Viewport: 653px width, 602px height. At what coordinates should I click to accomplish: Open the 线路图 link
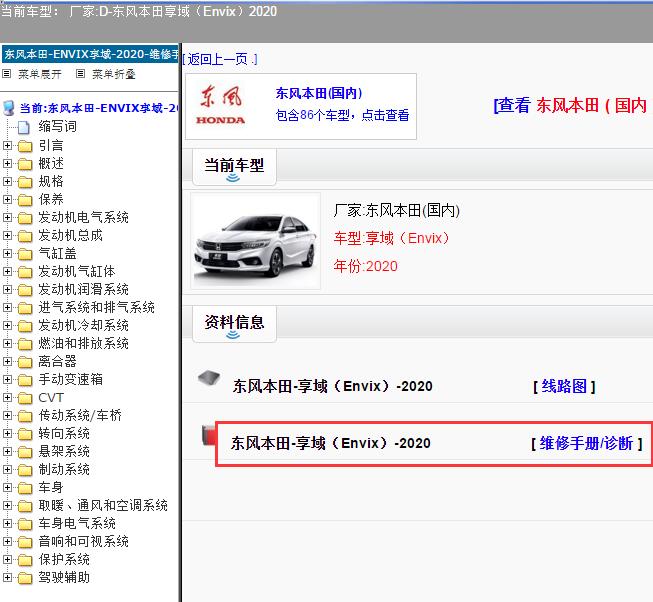pyautogui.click(x=564, y=386)
